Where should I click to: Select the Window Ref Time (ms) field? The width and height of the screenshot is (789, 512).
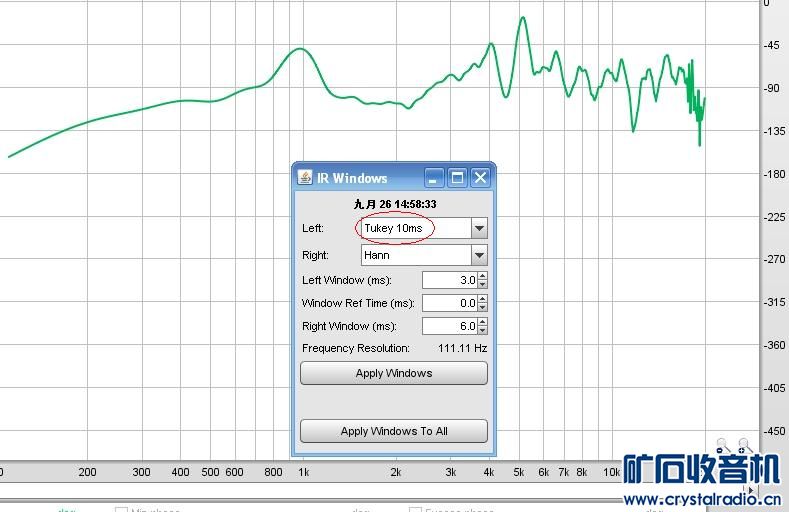click(x=450, y=303)
